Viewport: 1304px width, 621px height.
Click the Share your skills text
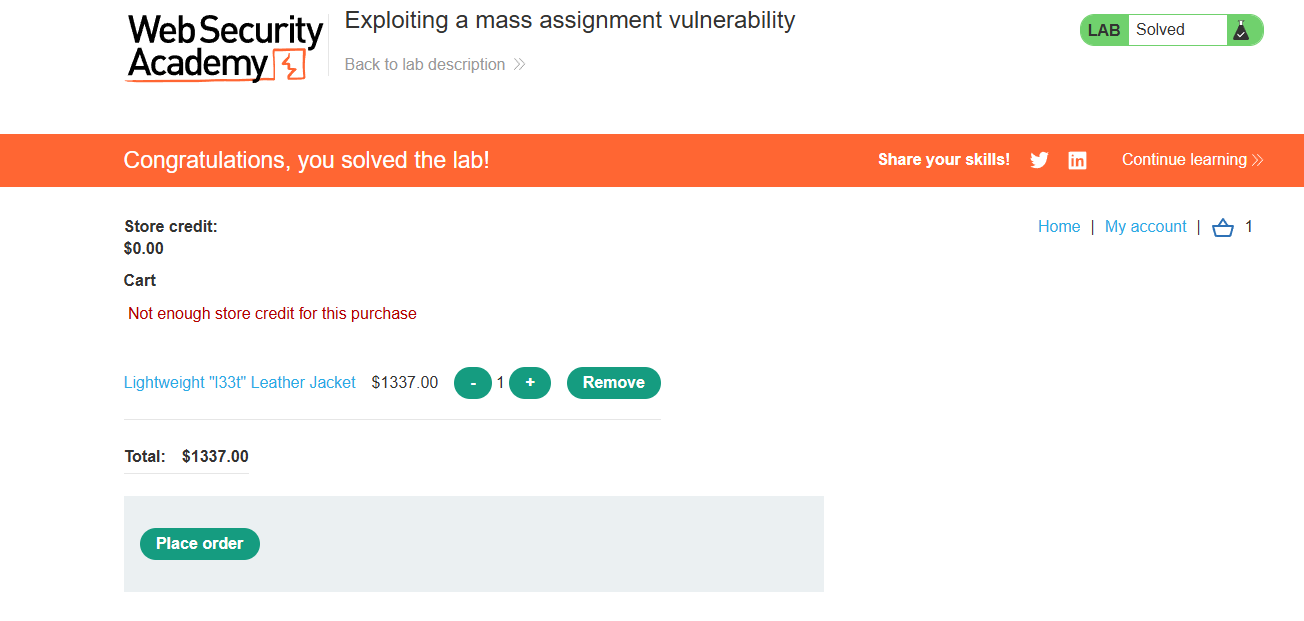click(943, 160)
